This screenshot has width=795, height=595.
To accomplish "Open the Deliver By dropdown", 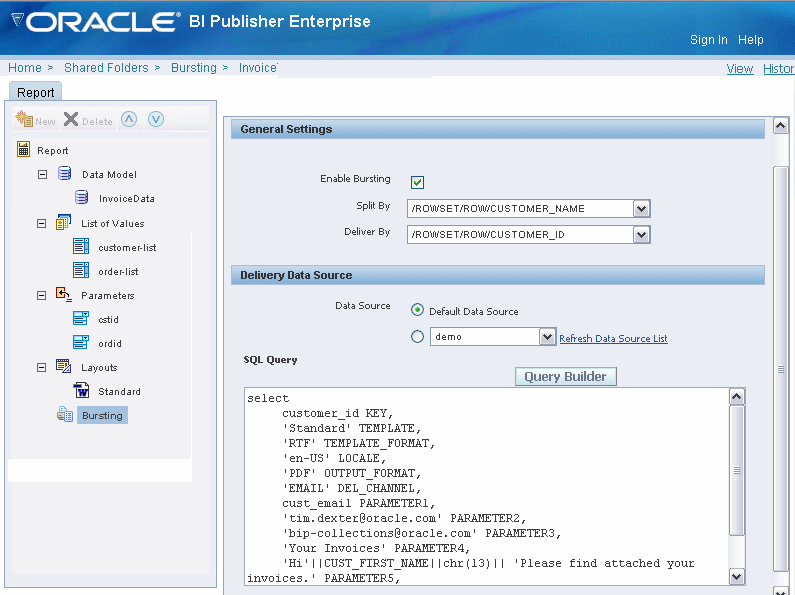I will [x=641, y=235].
